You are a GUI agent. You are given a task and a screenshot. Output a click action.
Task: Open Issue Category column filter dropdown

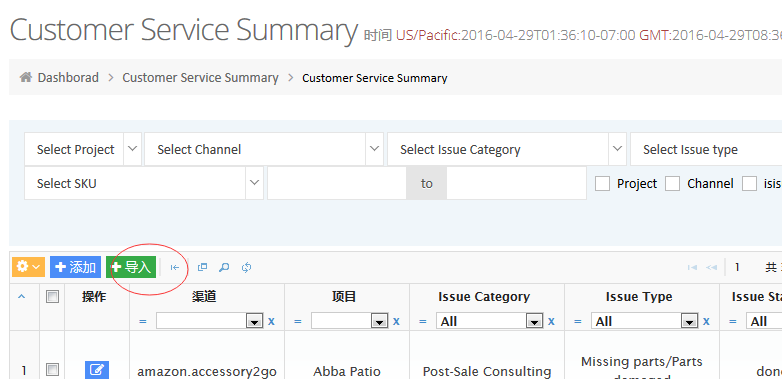click(490, 321)
